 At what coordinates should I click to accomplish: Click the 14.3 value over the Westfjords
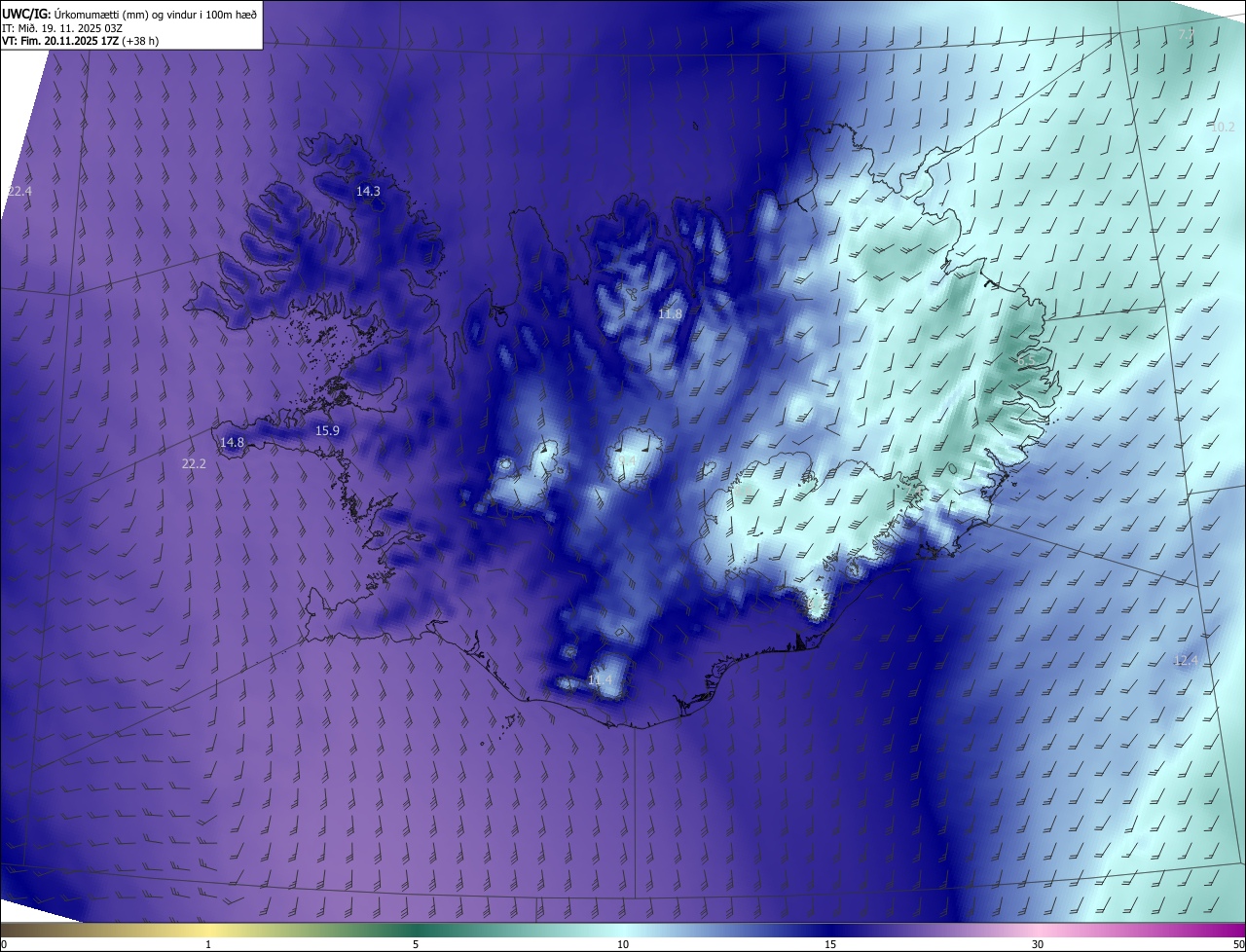coord(368,192)
